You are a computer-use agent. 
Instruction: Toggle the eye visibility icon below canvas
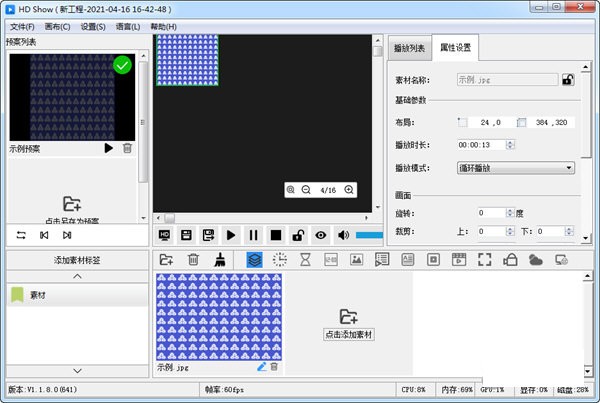point(320,235)
